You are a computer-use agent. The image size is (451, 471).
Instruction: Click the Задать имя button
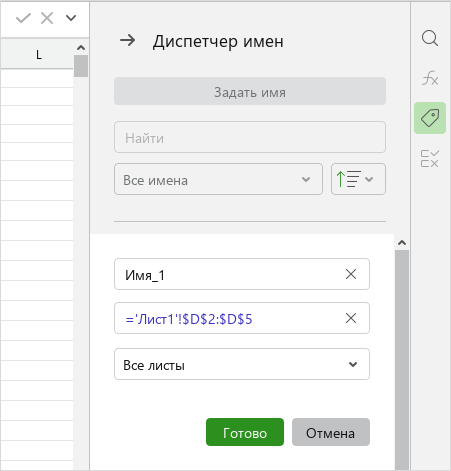[250, 91]
